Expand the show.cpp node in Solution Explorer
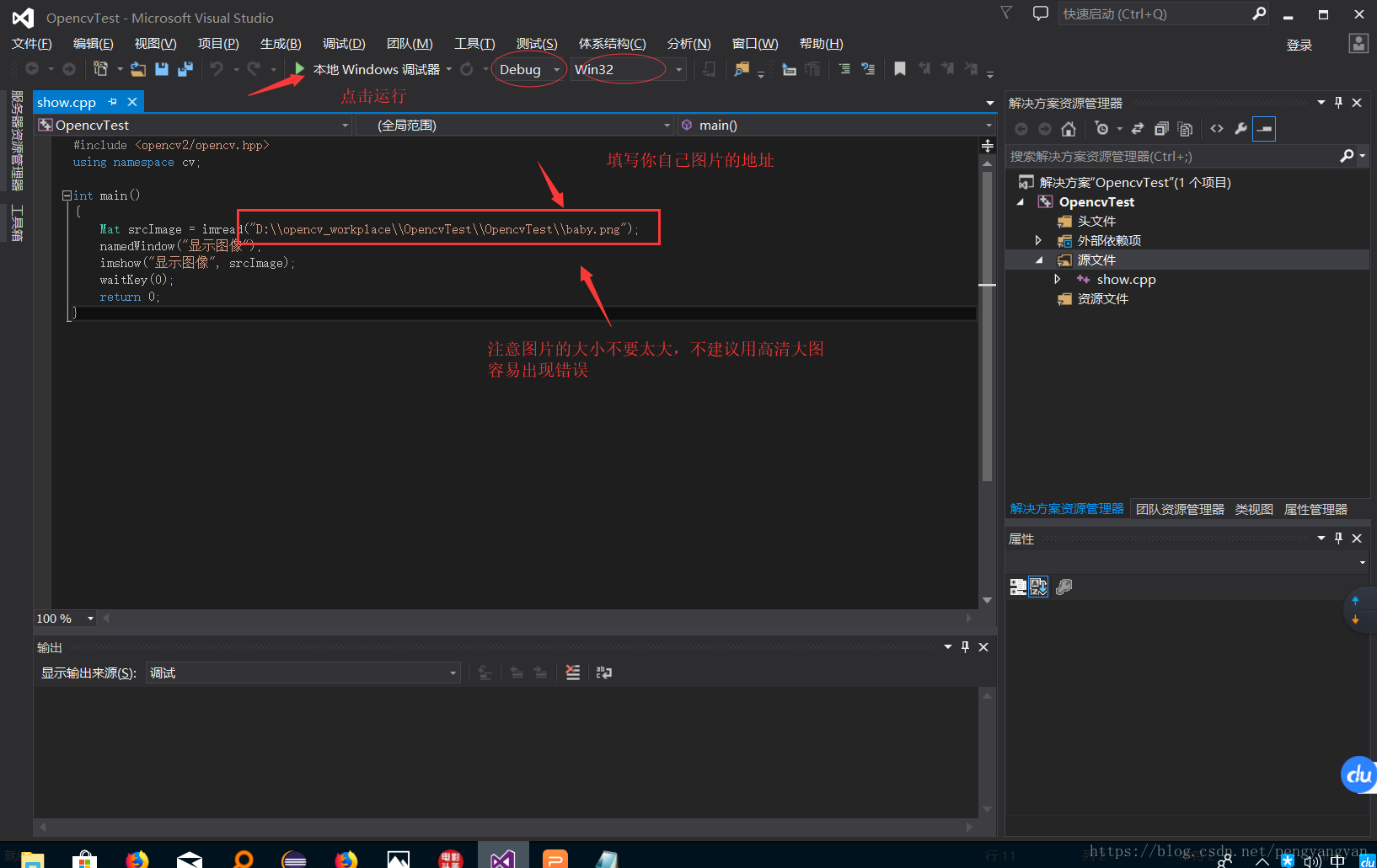 click(x=1057, y=280)
